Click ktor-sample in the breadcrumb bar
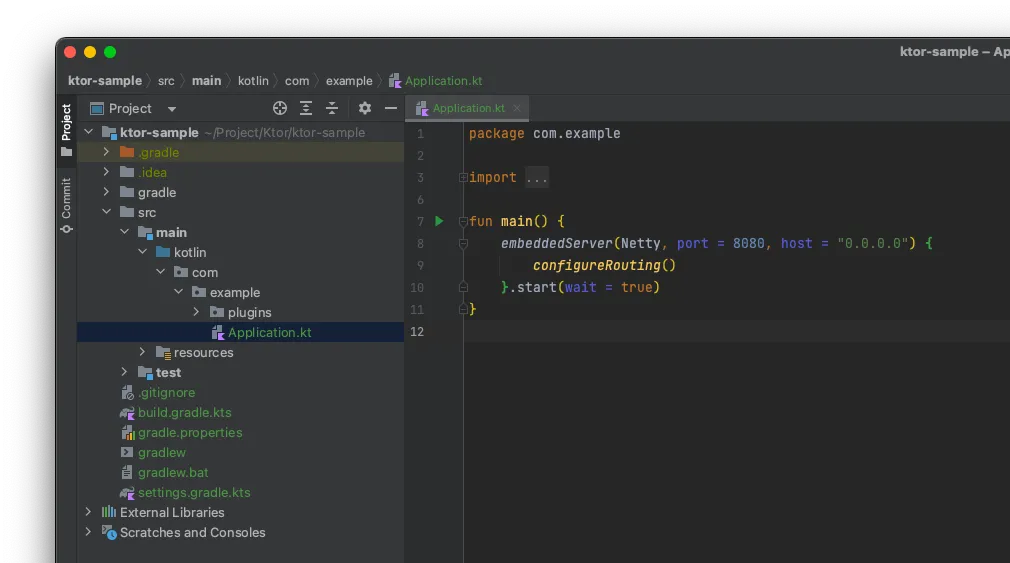 coord(105,81)
